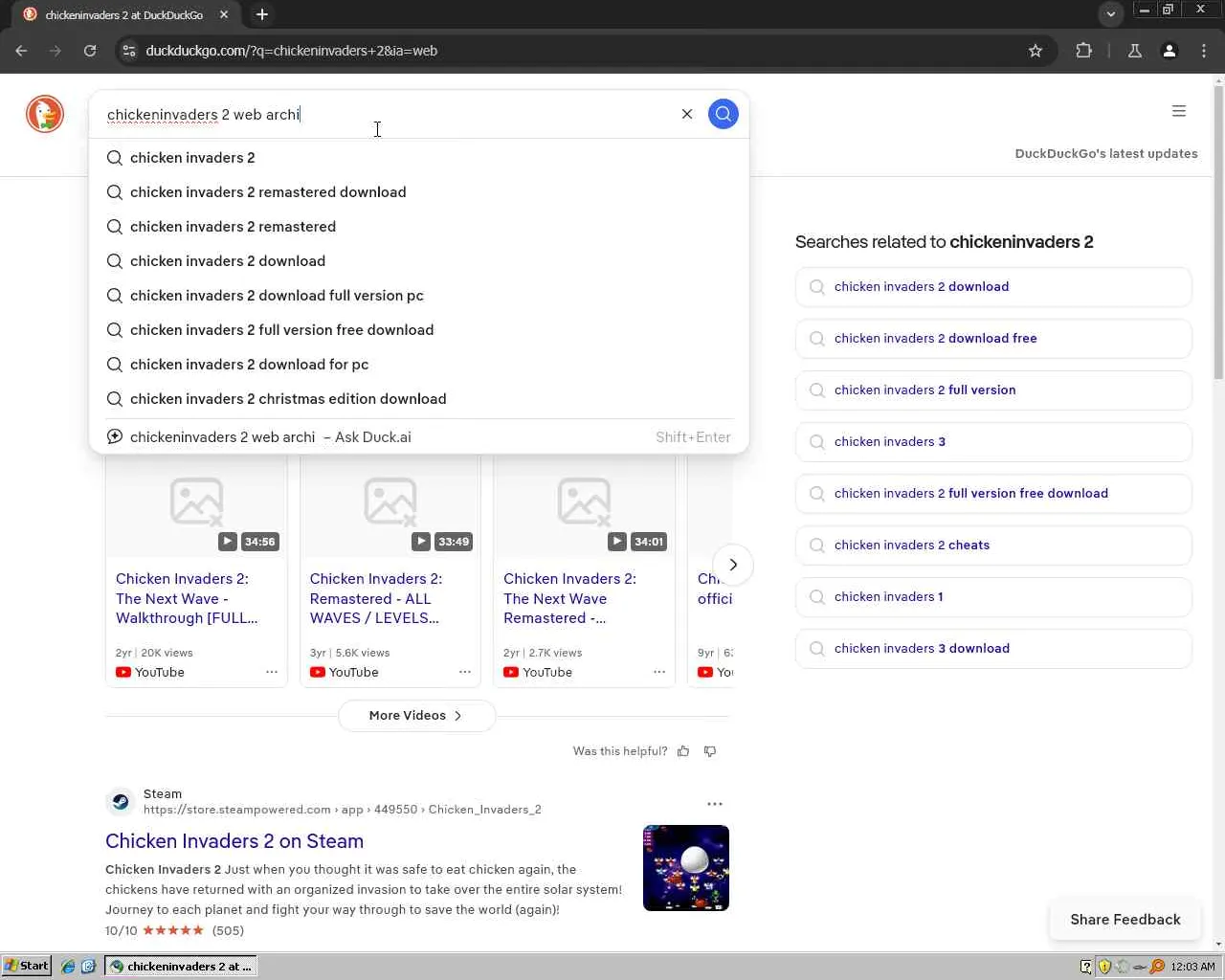This screenshot has height=980, width=1225.
Task: Ask Duck.ai about chickeninvaders 2 web archi
Action: (419, 437)
